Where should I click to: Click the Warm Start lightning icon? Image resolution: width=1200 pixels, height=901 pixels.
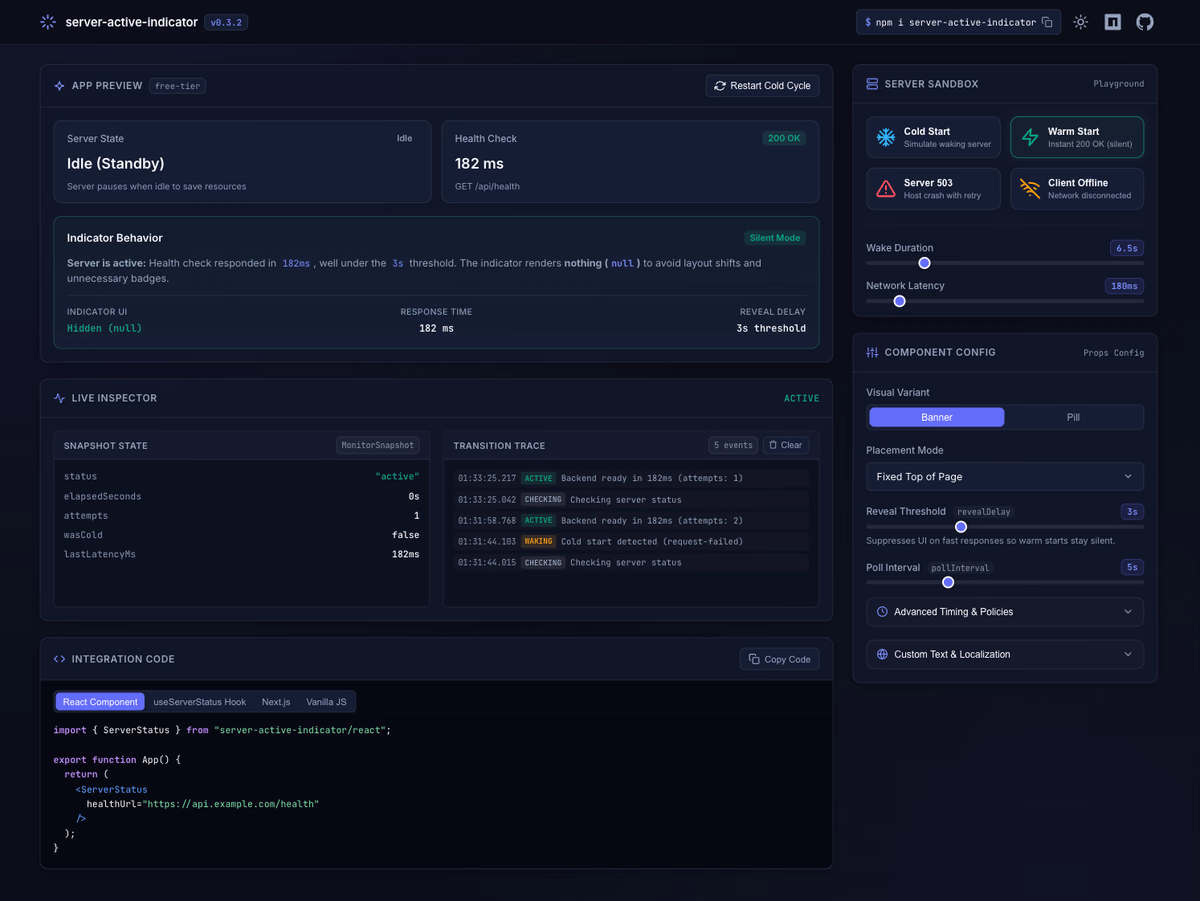point(1030,138)
